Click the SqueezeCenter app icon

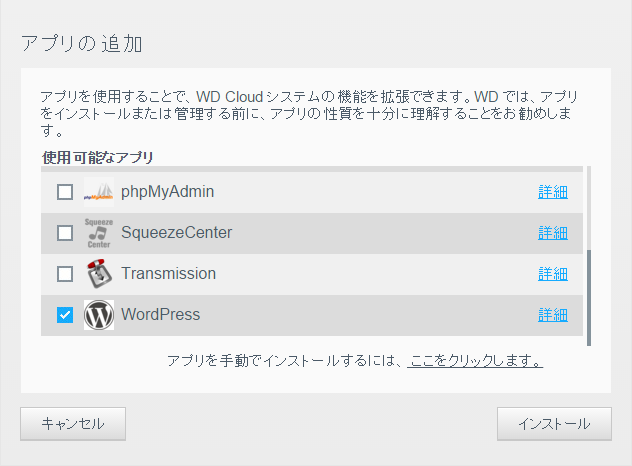pyautogui.click(x=98, y=233)
